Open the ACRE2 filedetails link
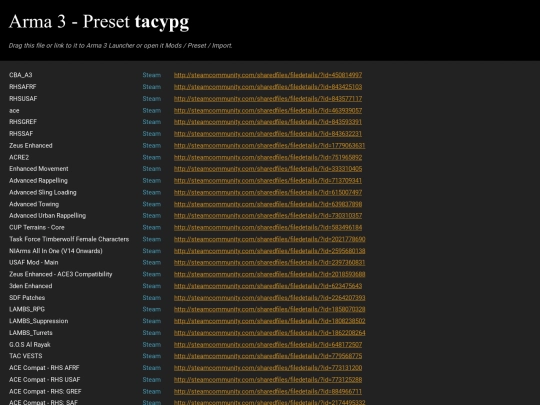 click(x=268, y=157)
